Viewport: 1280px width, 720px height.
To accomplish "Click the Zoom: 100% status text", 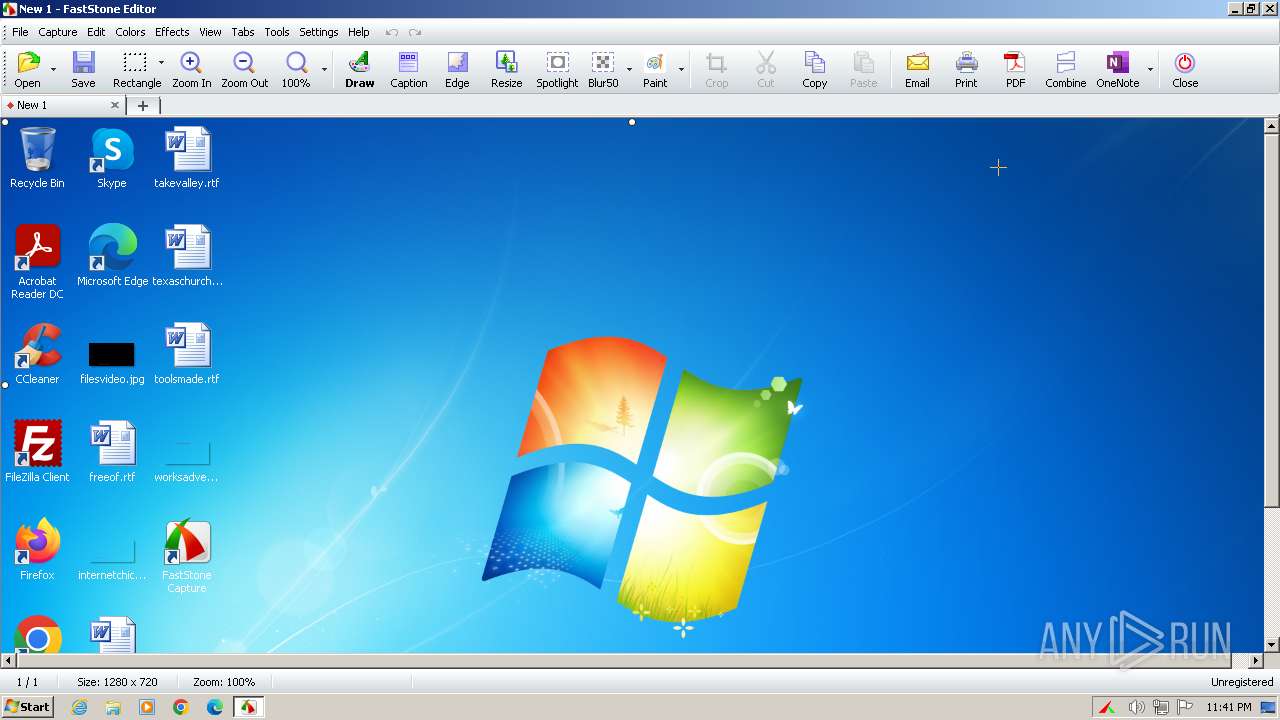I will (x=224, y=682).
